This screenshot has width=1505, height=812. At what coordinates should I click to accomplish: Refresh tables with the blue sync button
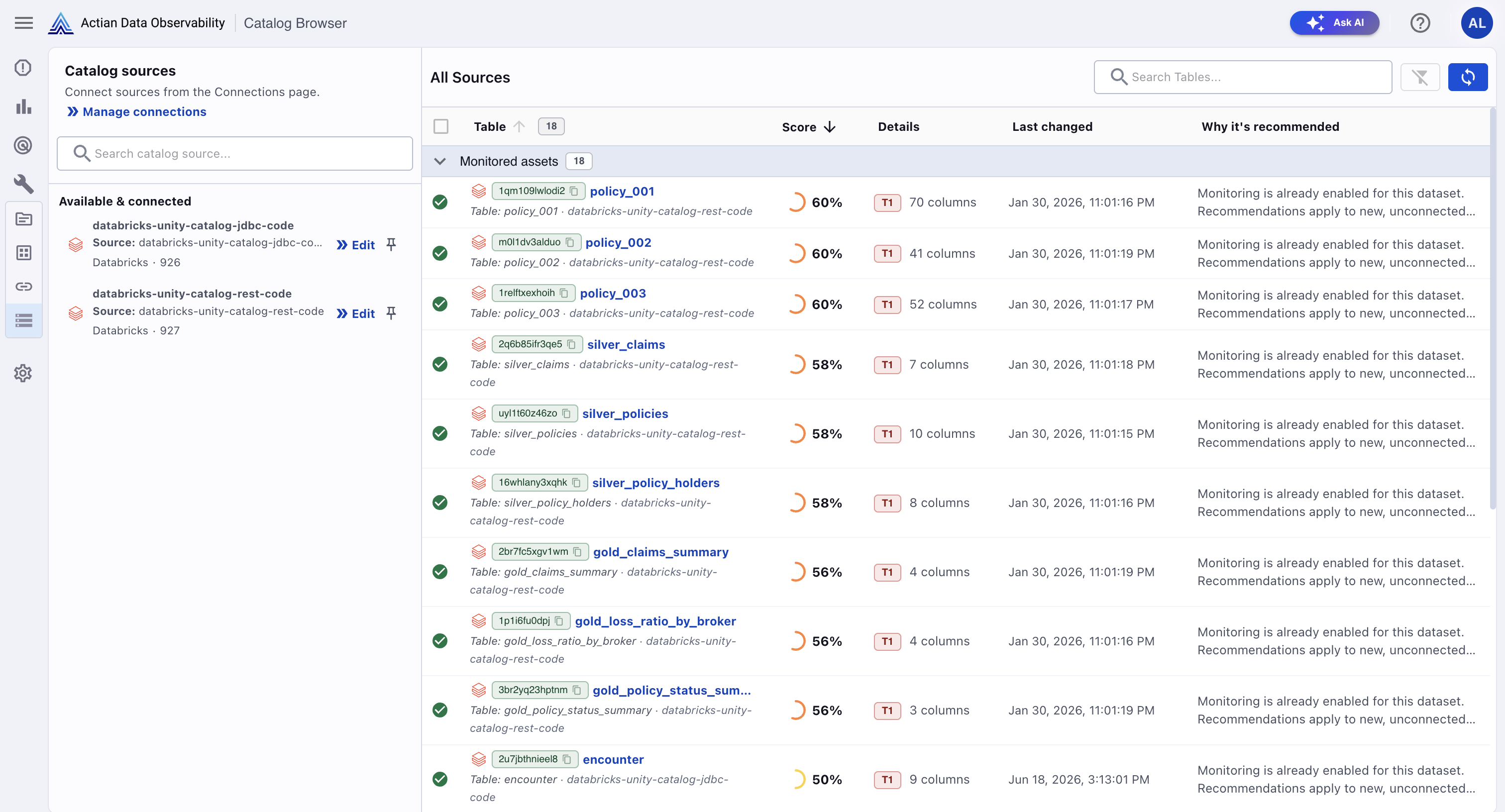click(x=1467, y=77)
